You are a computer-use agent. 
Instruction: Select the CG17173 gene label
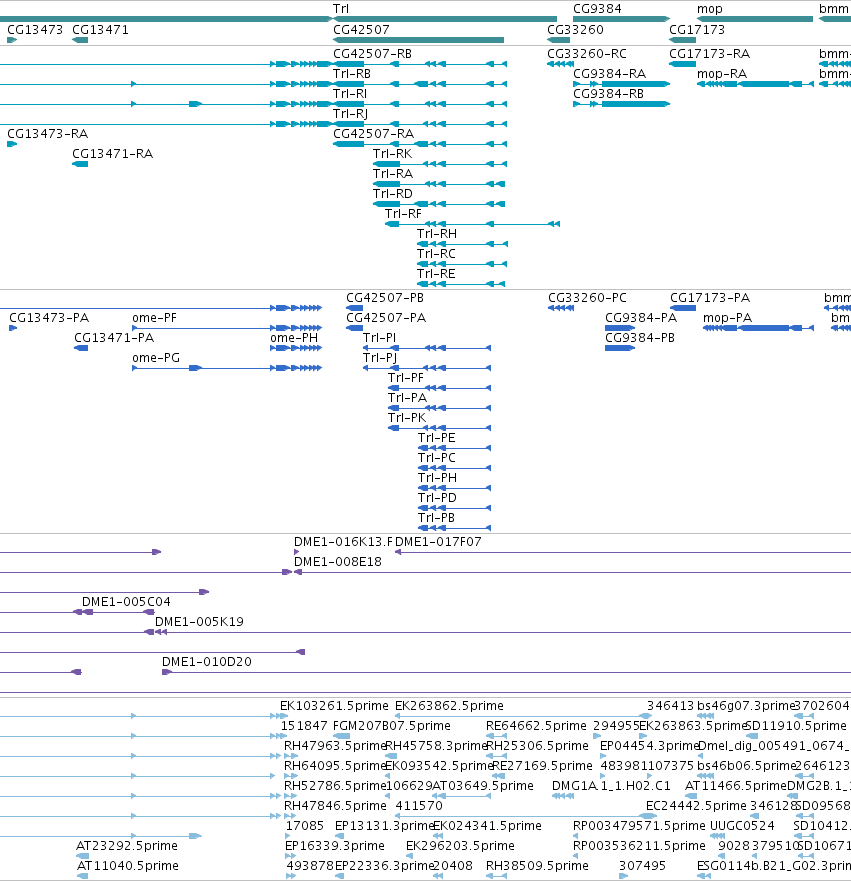click(x=697, y=29)
